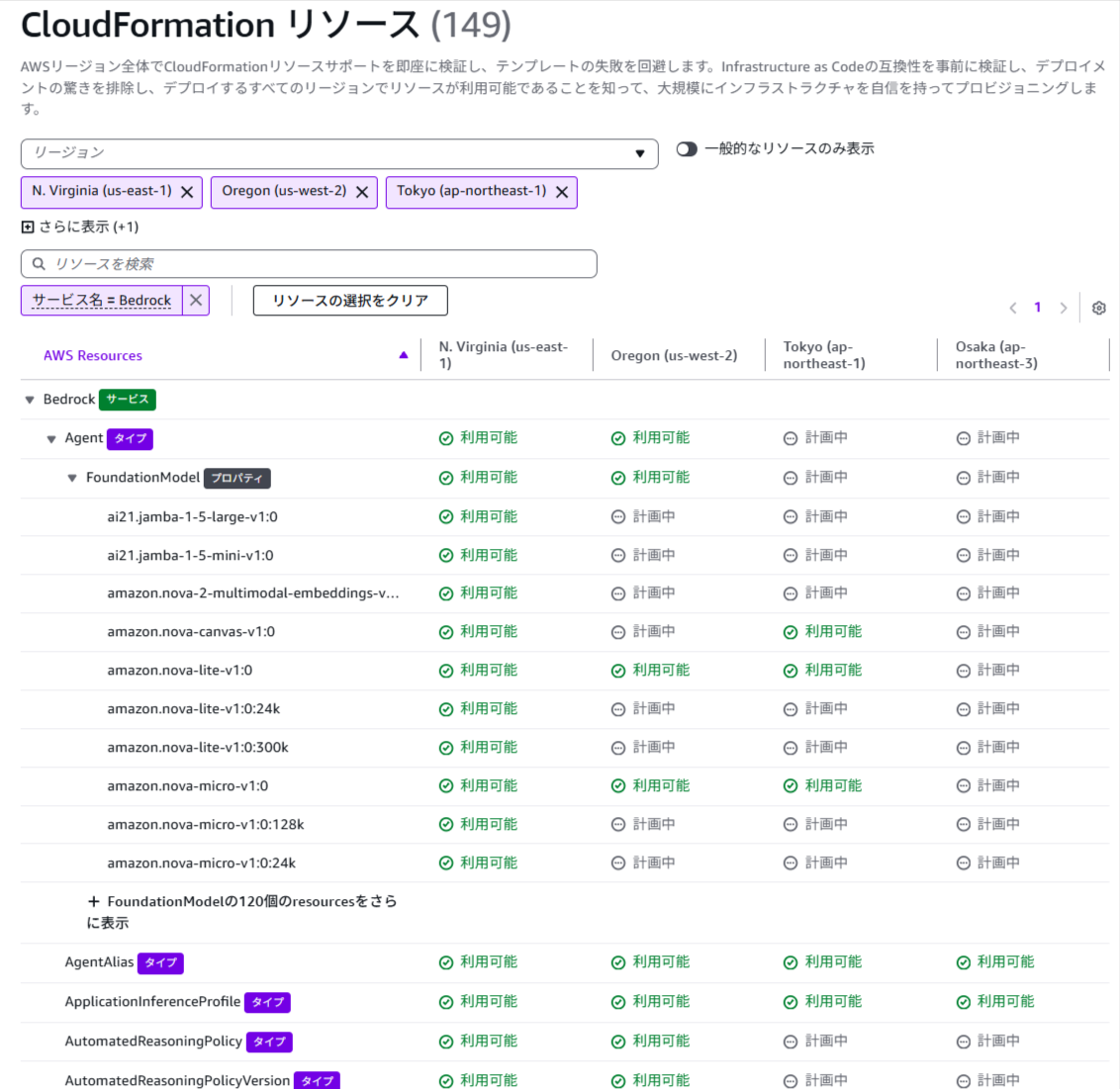The image size is (1120, 1089).
Task: Click plus icon to show 120 more FoundationModel resources
Action: (x=94, y=901)
